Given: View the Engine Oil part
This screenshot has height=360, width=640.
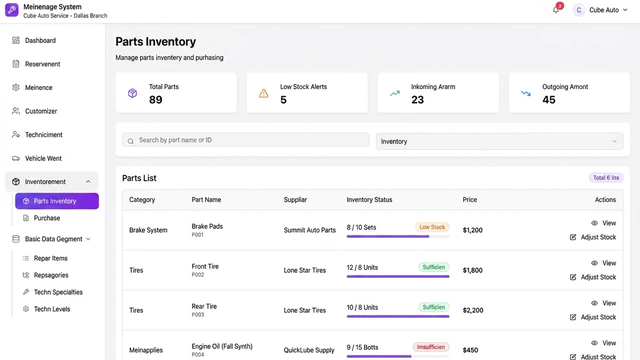Looking at the screenshot, I should tap(603, 343).
